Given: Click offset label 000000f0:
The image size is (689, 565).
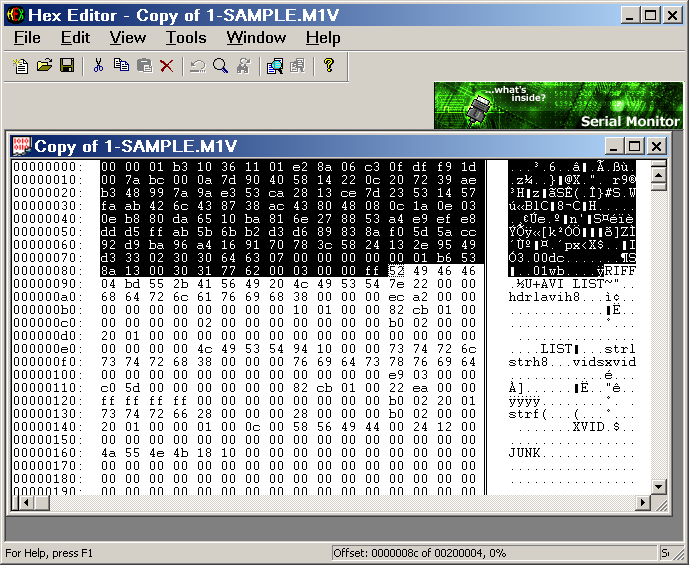Looking at the screenshot, I should (47, 362).
